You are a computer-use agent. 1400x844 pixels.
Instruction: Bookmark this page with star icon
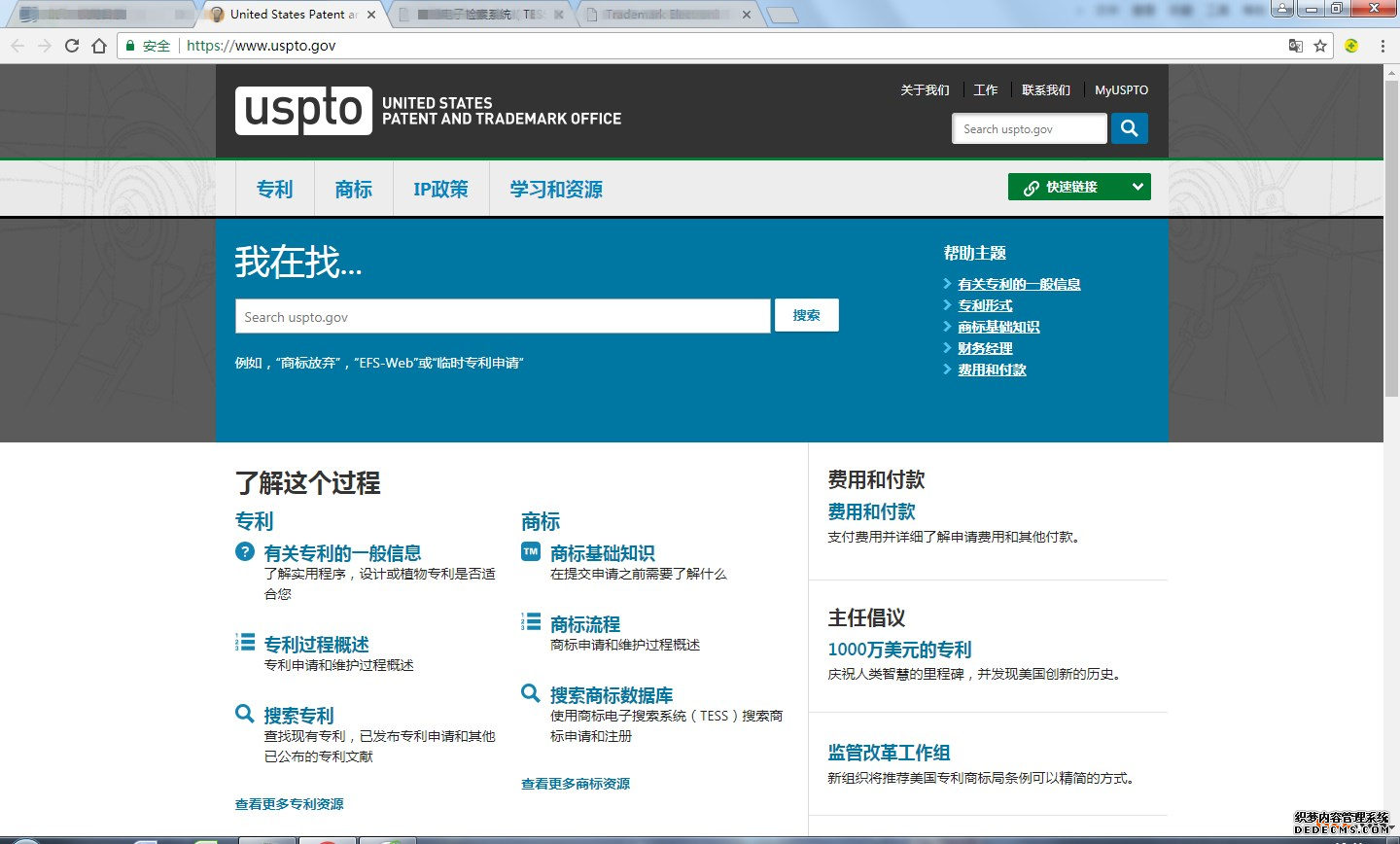pos(1320,46)
